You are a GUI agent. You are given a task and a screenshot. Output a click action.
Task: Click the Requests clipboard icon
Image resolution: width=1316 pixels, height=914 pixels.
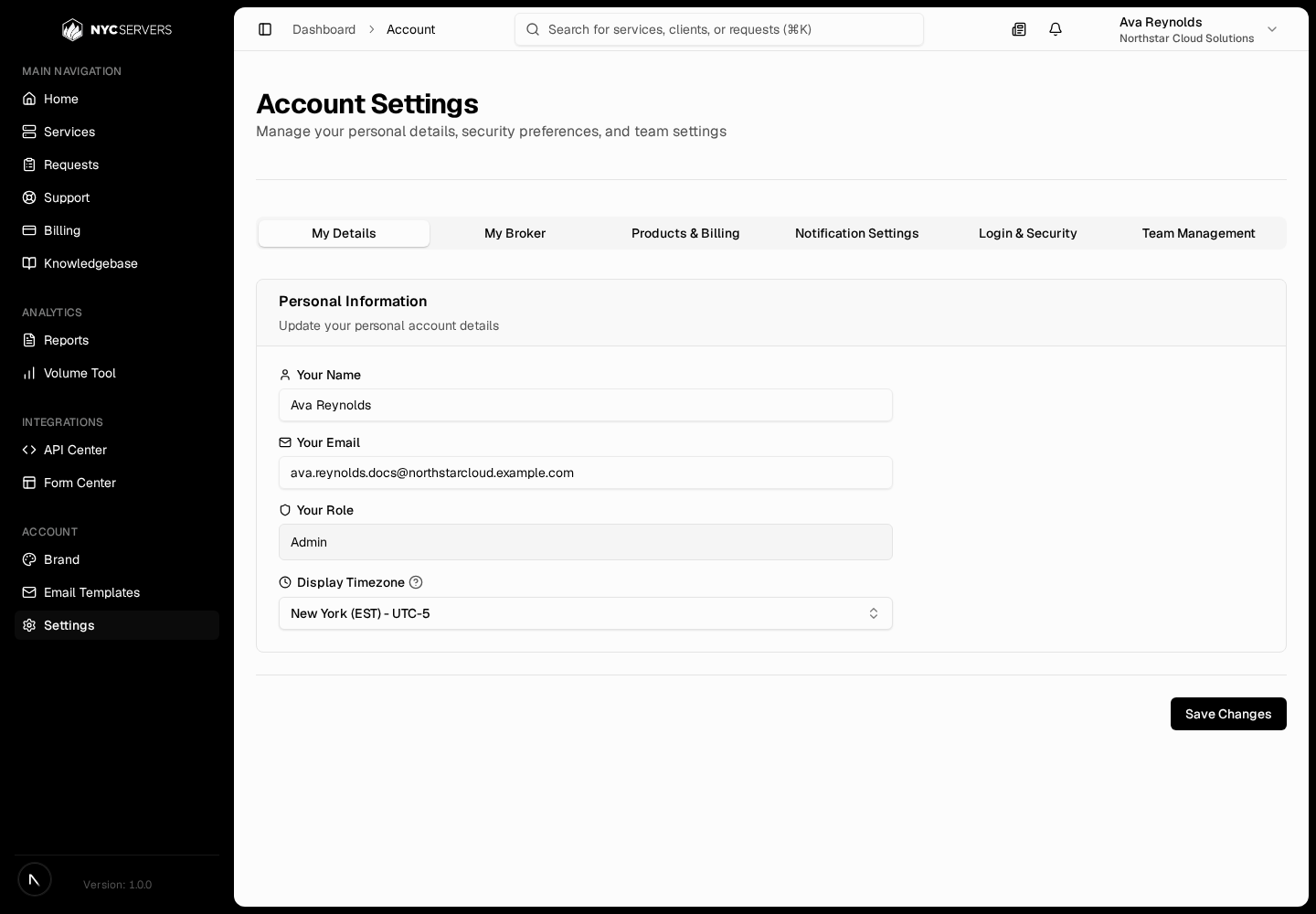[29, 165]
